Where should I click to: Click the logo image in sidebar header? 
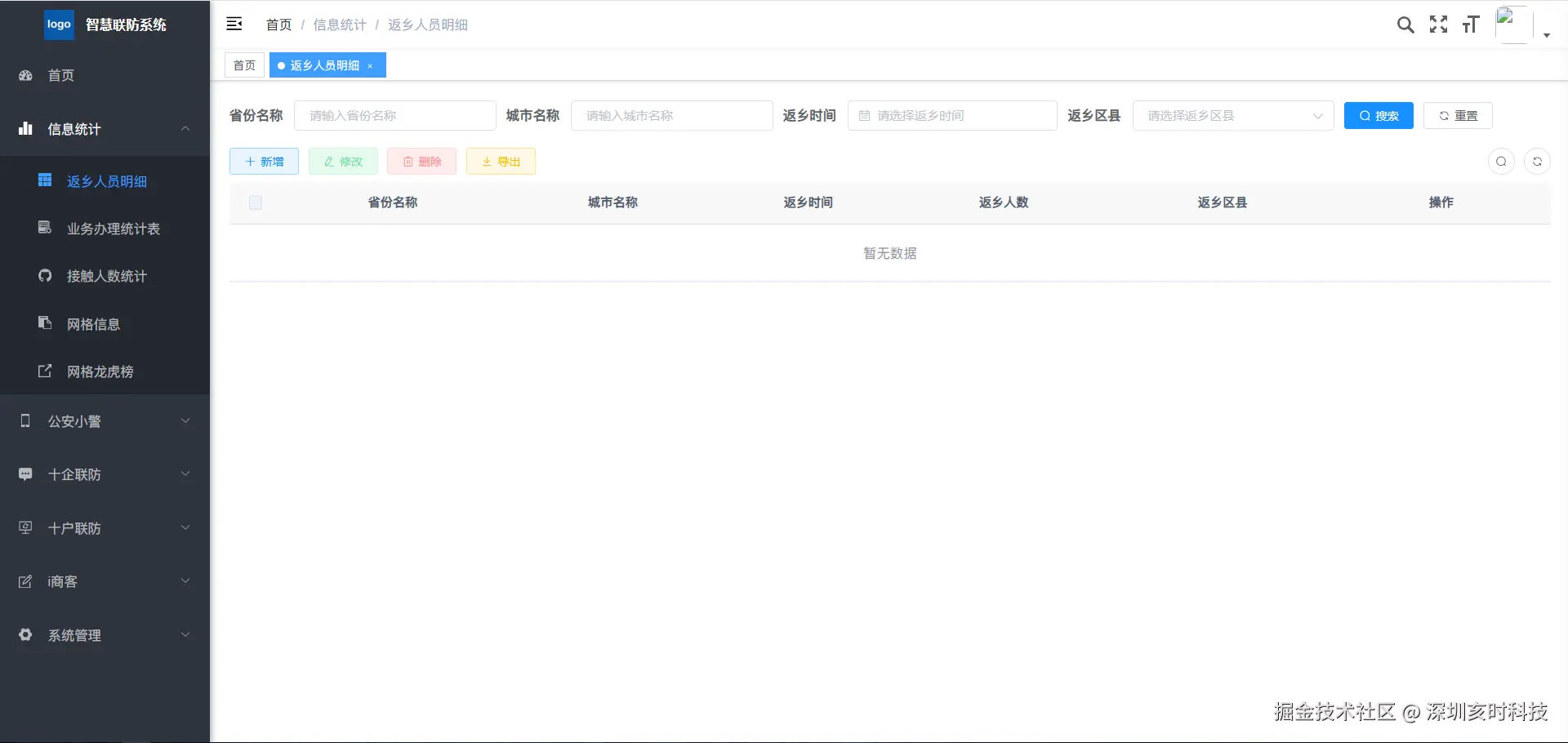tap(59, 24)
